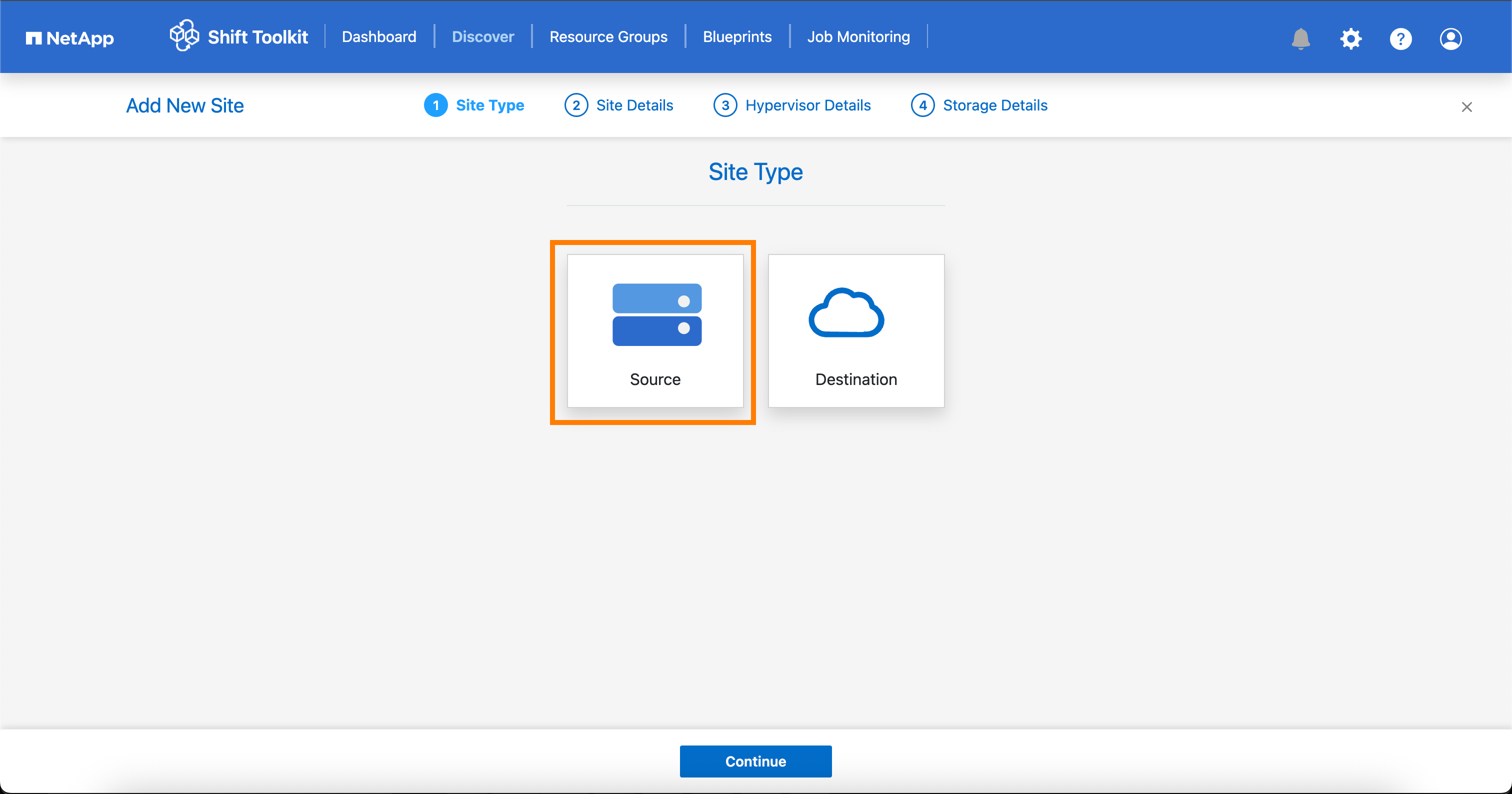Click the Shift Toolkit title
1512x794 pixels.
coord(257,36)
